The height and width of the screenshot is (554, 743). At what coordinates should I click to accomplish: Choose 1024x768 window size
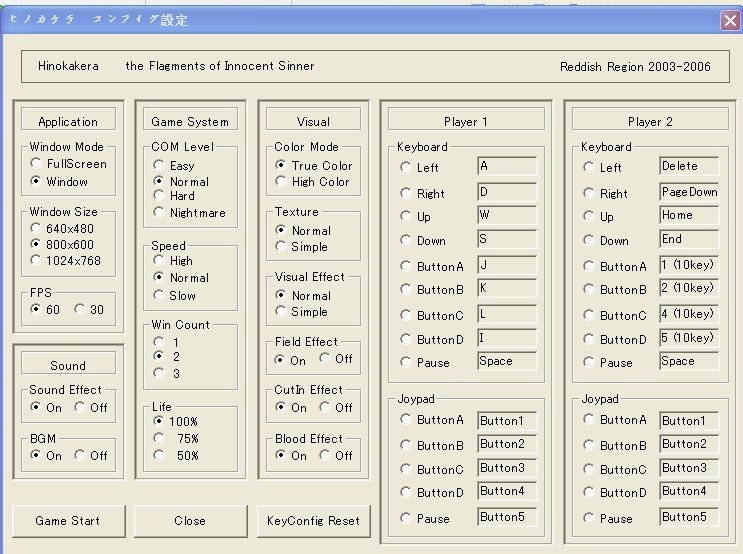[37, 261]
